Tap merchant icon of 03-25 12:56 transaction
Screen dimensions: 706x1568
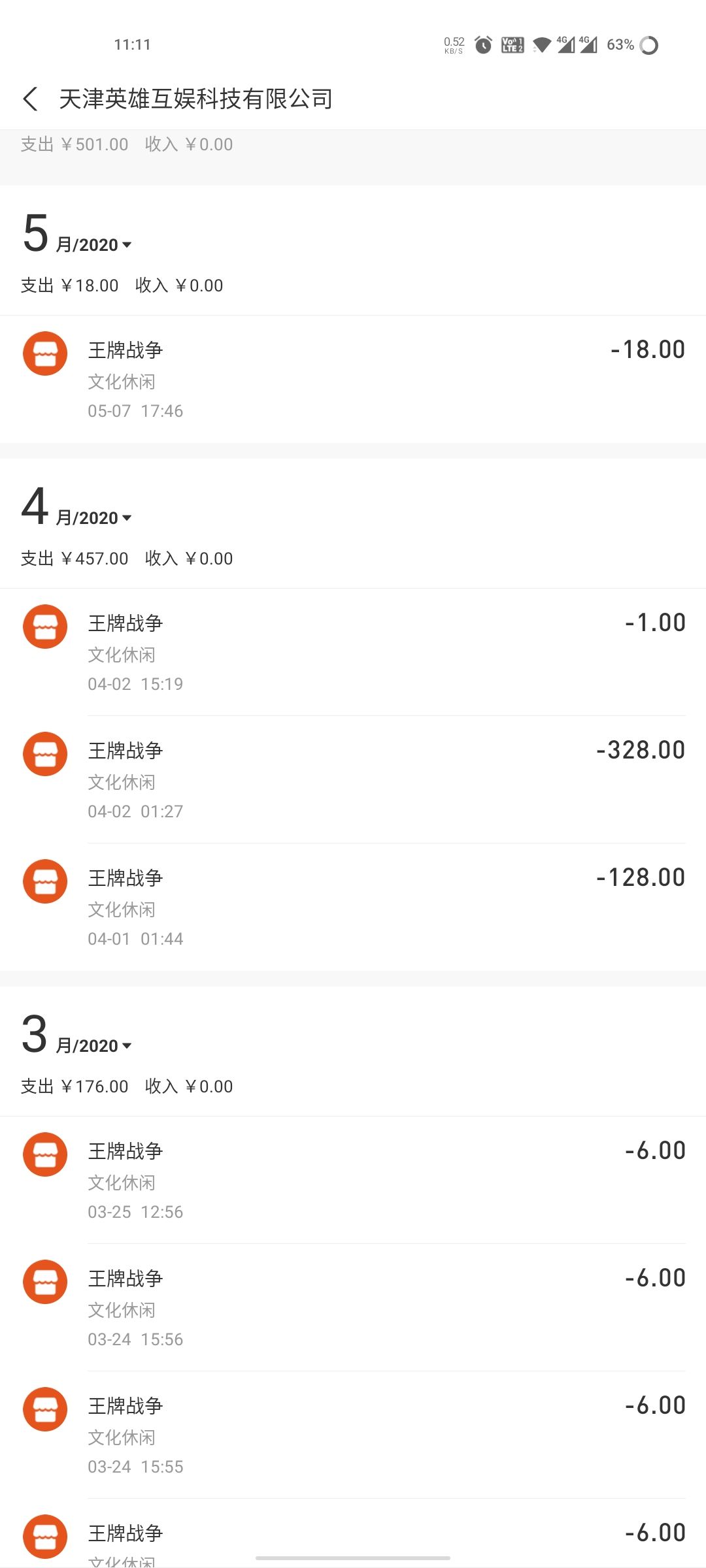point(45,1154)
